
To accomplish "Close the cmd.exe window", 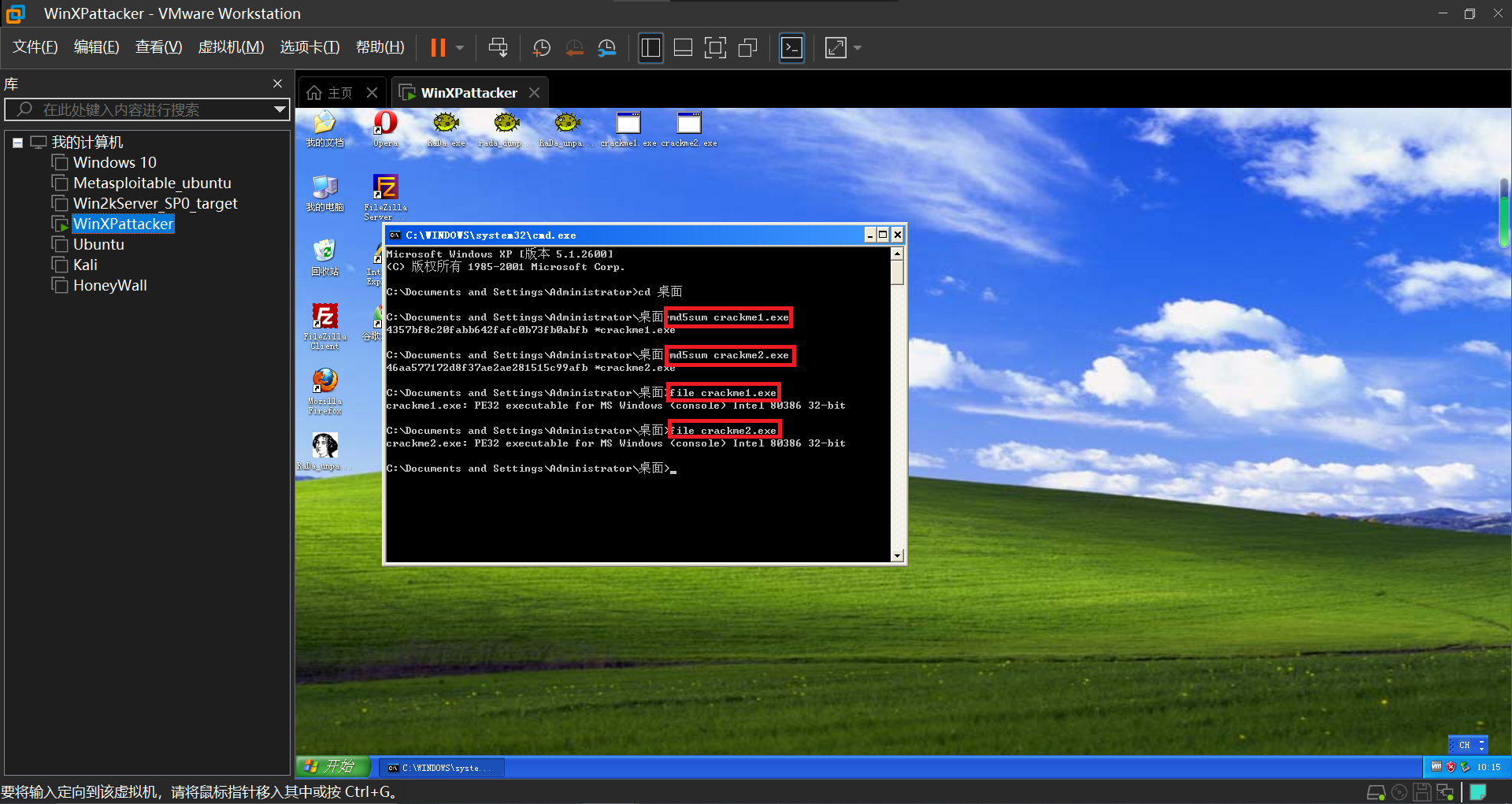I will [x=897, y=235].
